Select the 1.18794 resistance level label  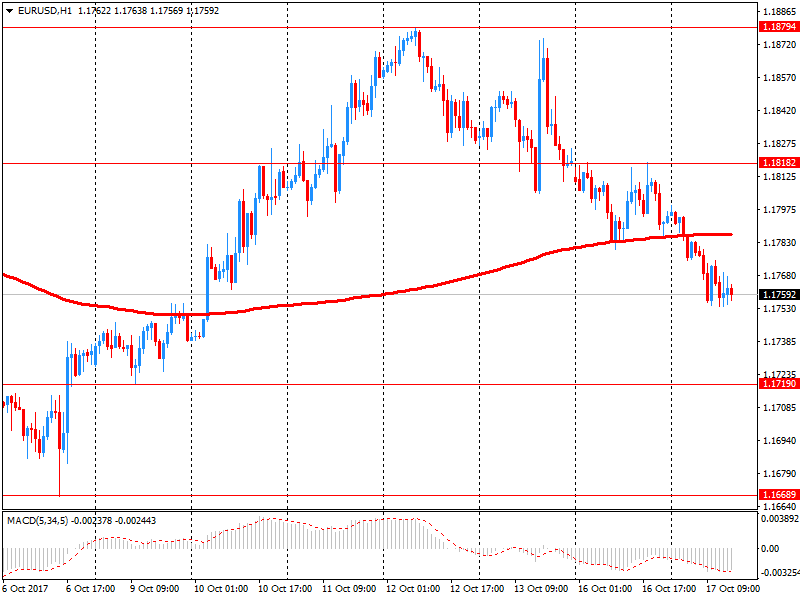coord(779,27)
